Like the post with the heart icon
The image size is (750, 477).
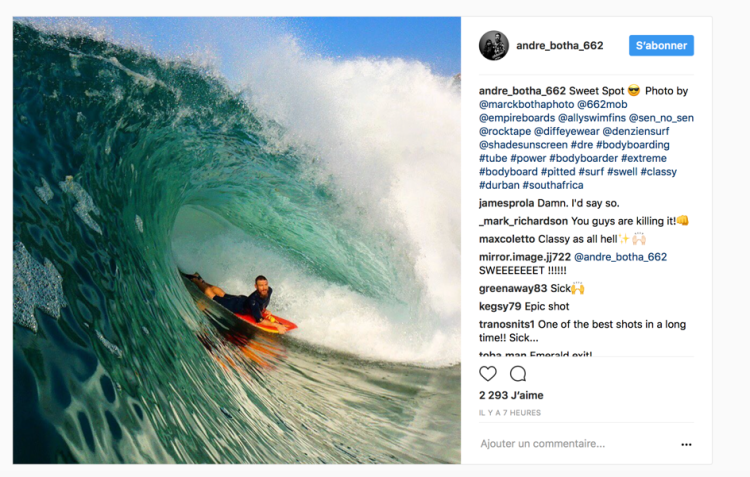[x=488, y=374]
